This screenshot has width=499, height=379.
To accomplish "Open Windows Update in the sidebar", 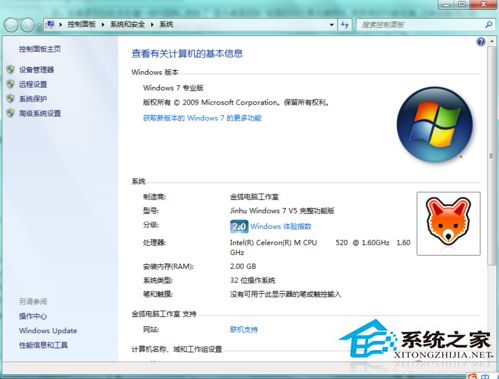I will [x=48, y=331].
